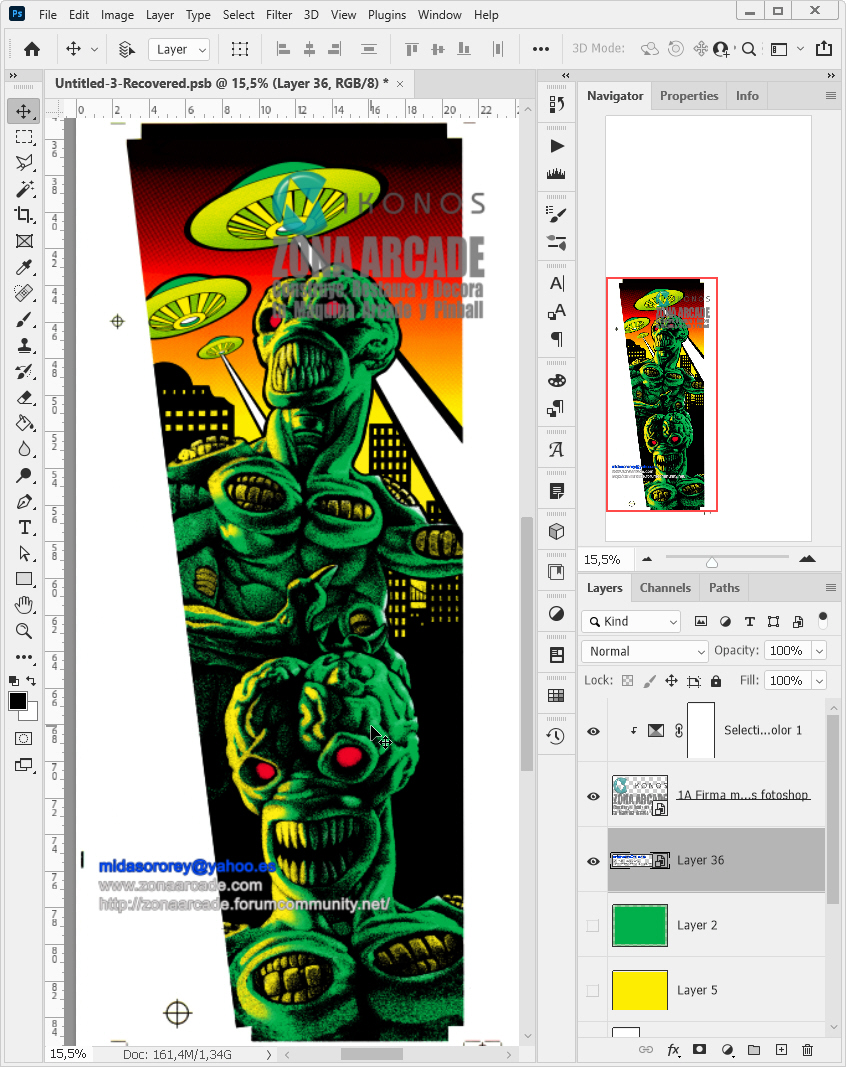This screenshot has height=1067, width=846.
Task: Show Layer 2 by enabling its visibility
Action: [x=592, y=925]
